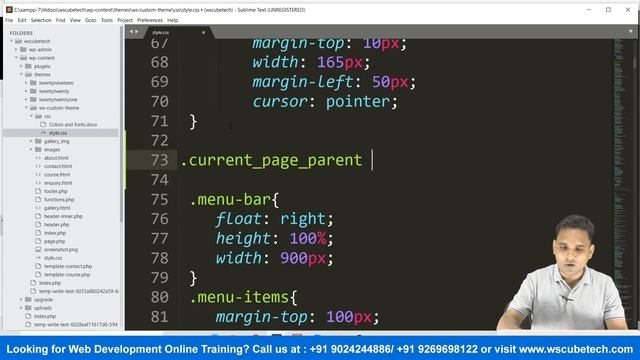The width and height of the screenshot is (640, 360).
Task: Click the Colors and fonts.docx file icon
Action: coord(43,124)
